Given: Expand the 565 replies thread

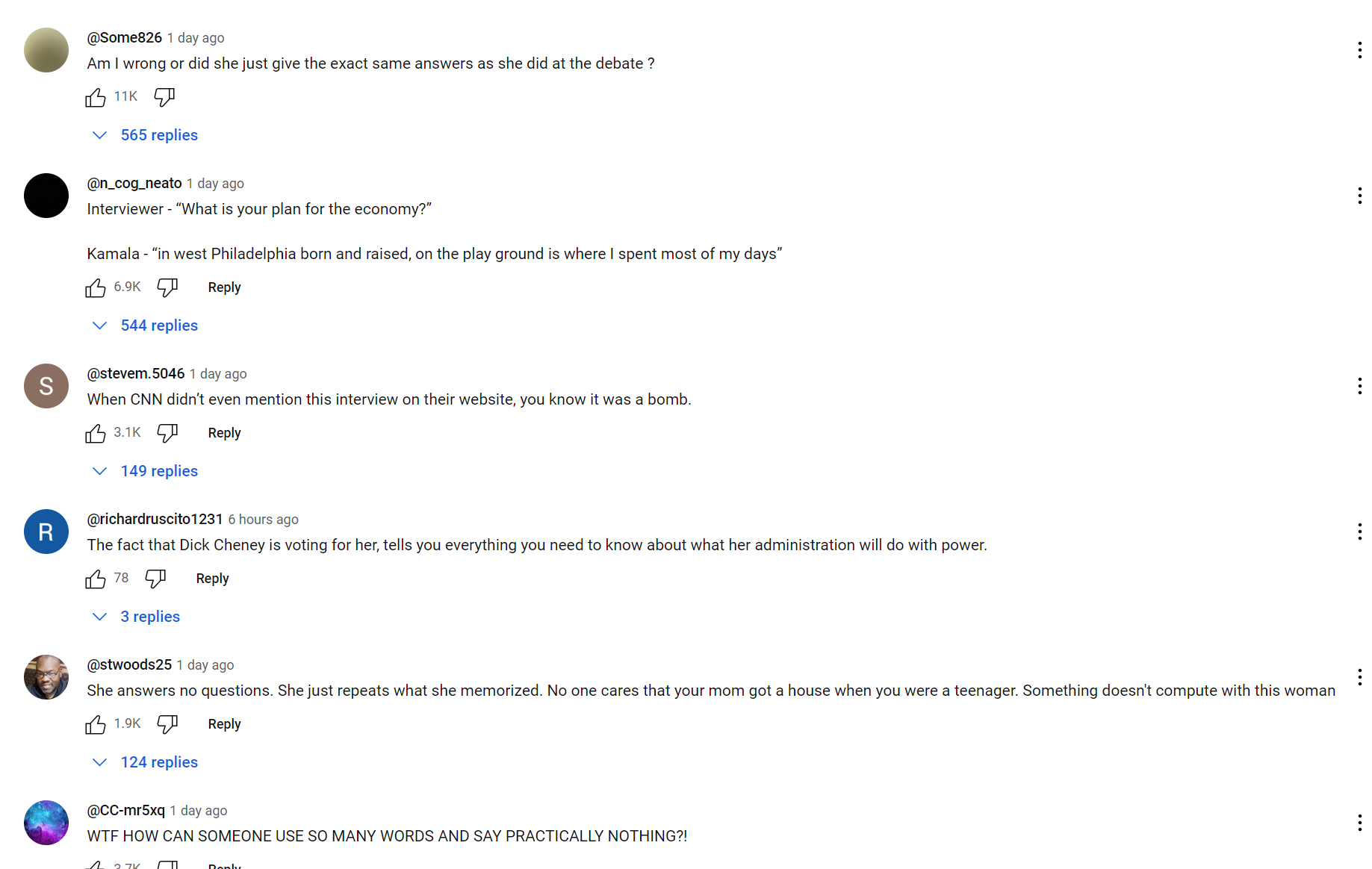Looking at the screenshot, I should coord(158,135).
